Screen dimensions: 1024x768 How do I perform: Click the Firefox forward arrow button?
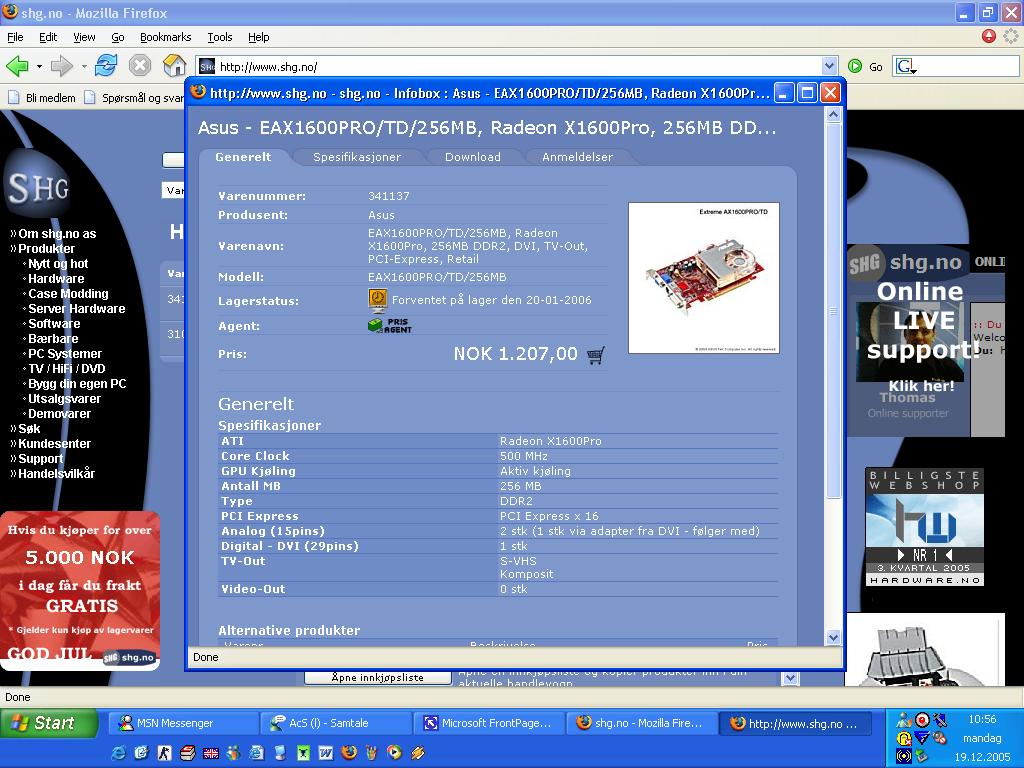pos(61,66)
